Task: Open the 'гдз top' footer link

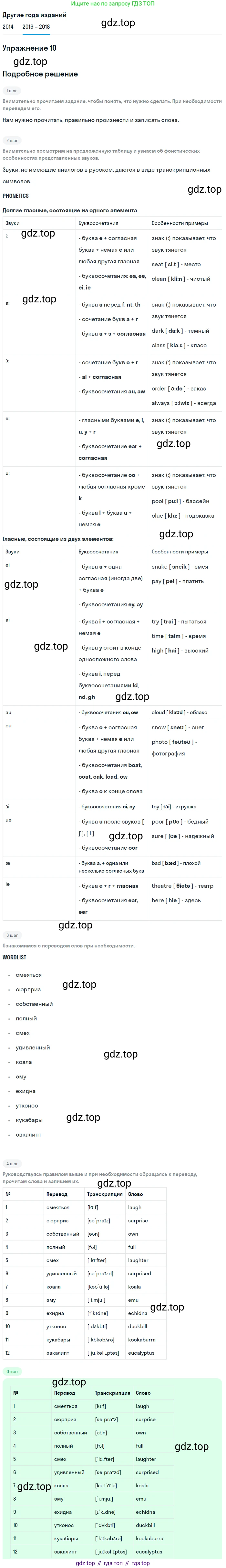Action: (140, 1563)
